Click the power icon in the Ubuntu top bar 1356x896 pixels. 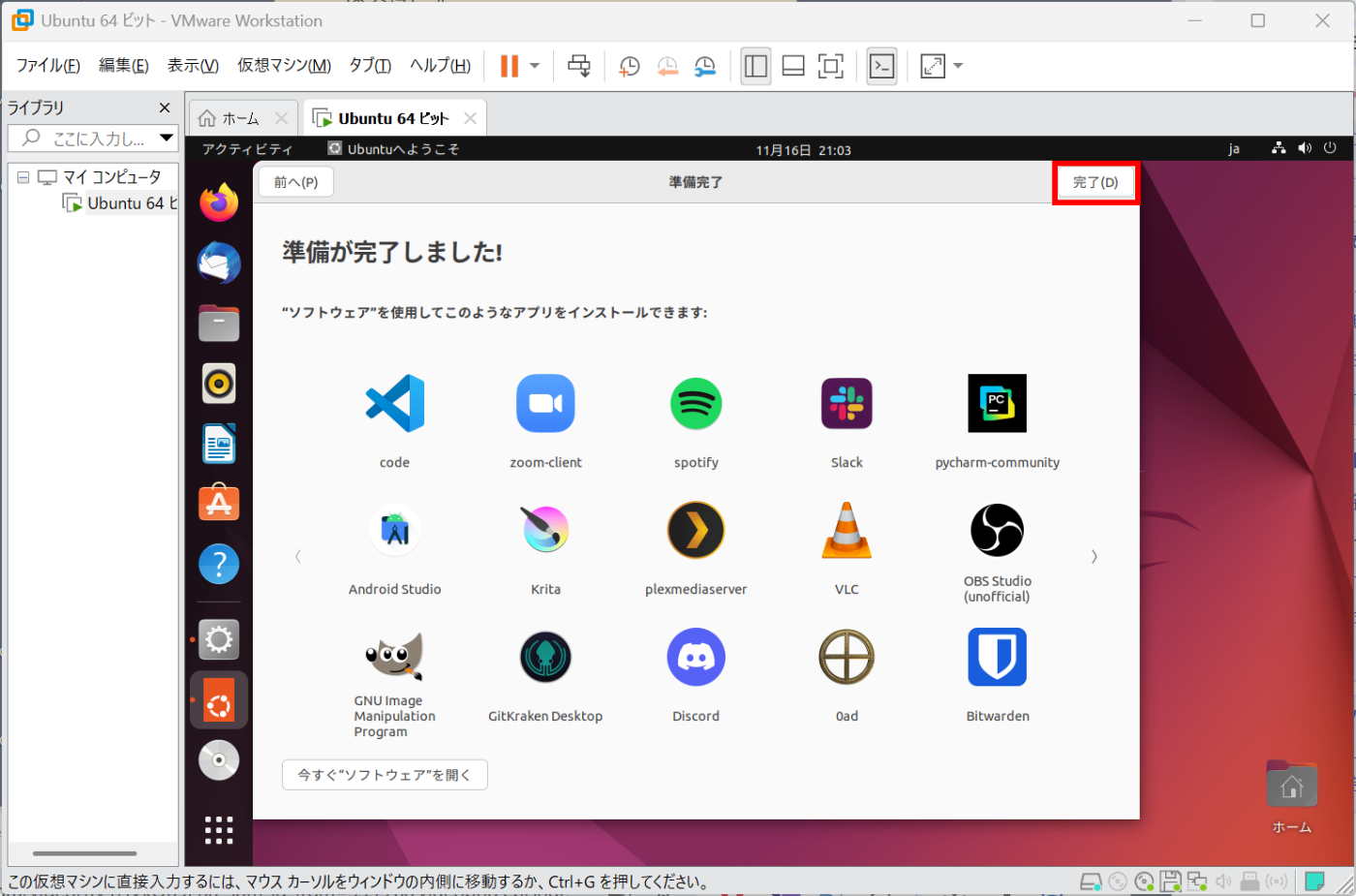coord(1330,148)
